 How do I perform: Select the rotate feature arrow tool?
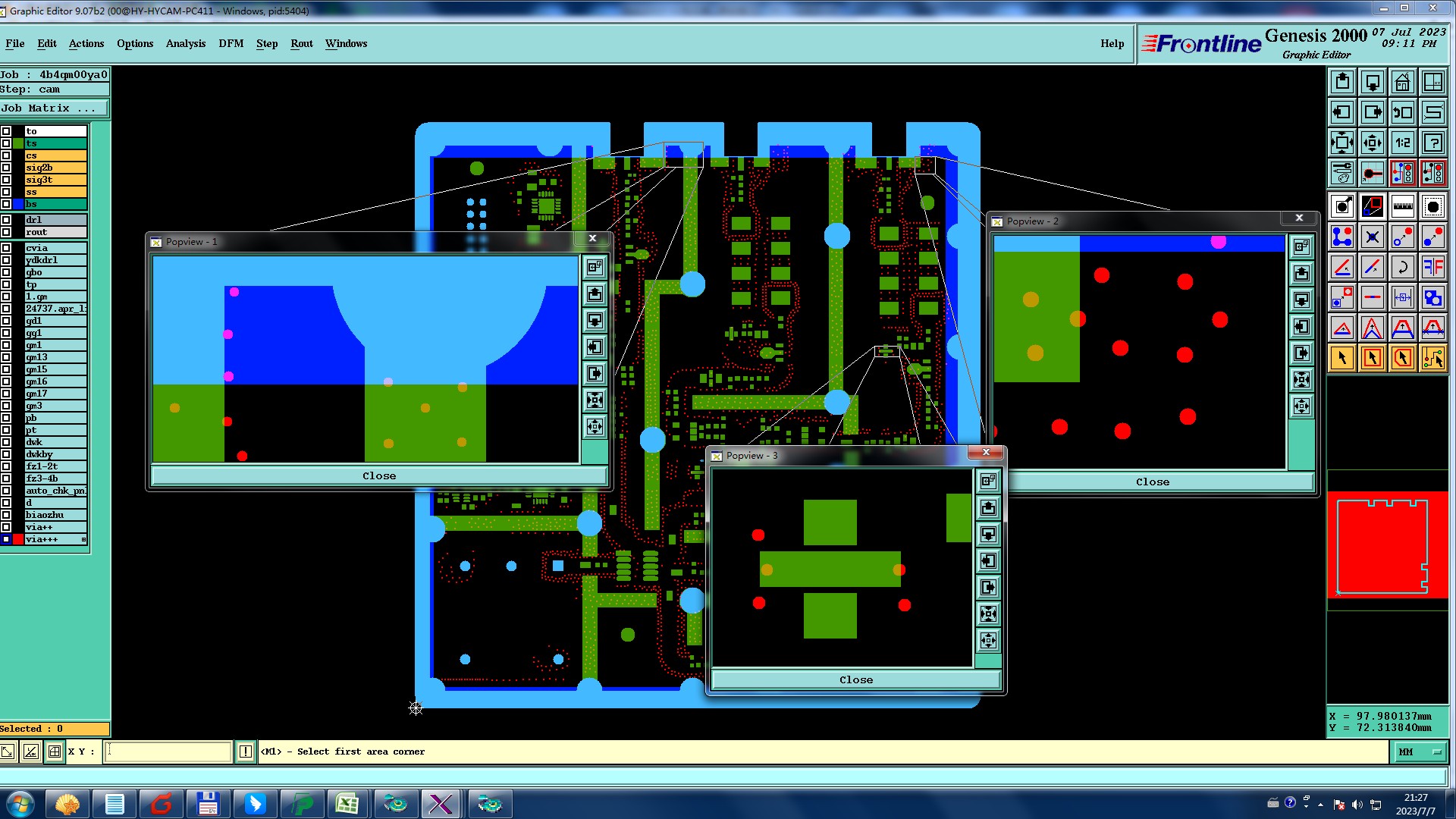[1402, 267]
